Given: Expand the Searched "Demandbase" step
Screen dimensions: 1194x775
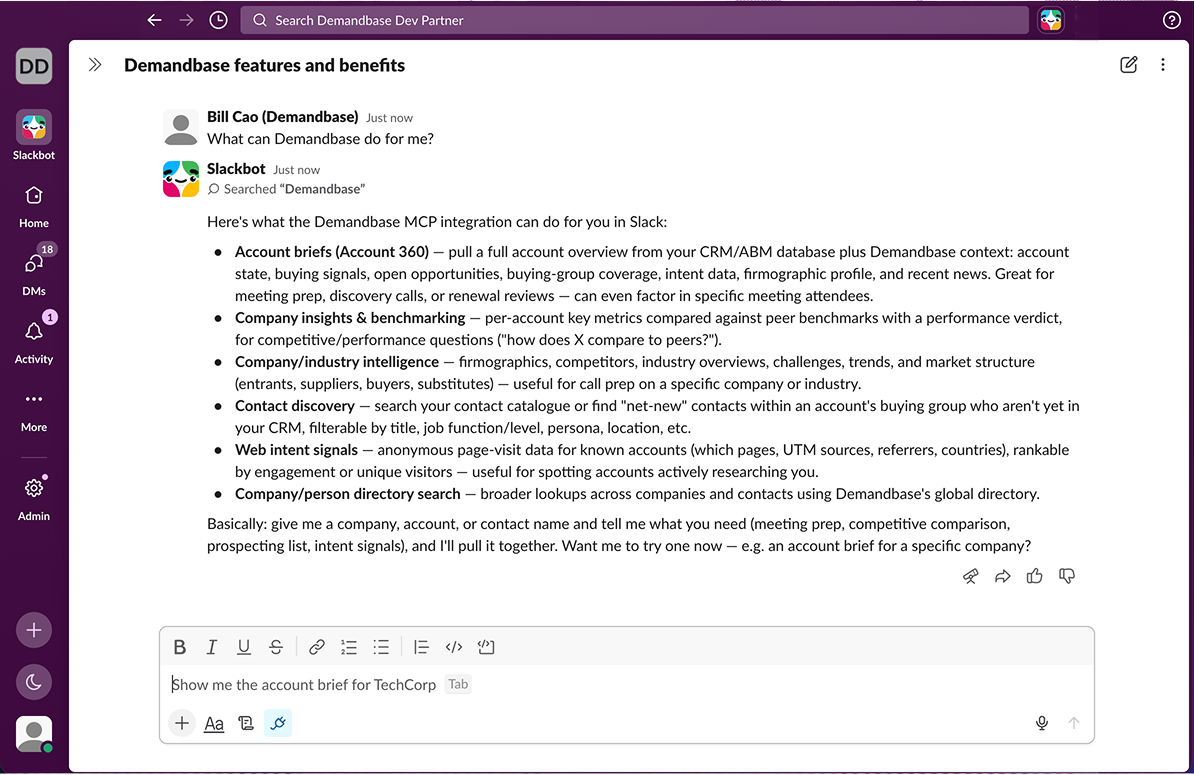Looking at the screenshot, I should [287, 189].
